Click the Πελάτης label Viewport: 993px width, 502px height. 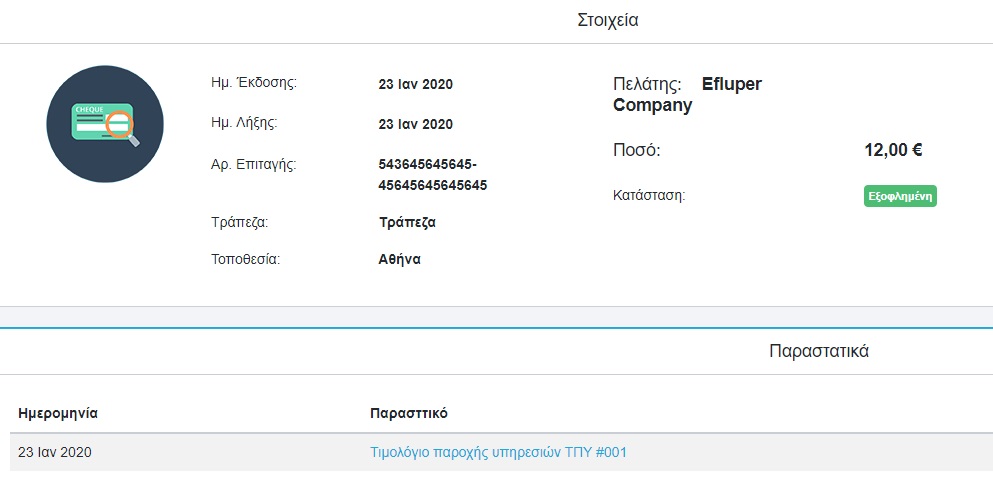pyautogui.click(x=647, y=84)
